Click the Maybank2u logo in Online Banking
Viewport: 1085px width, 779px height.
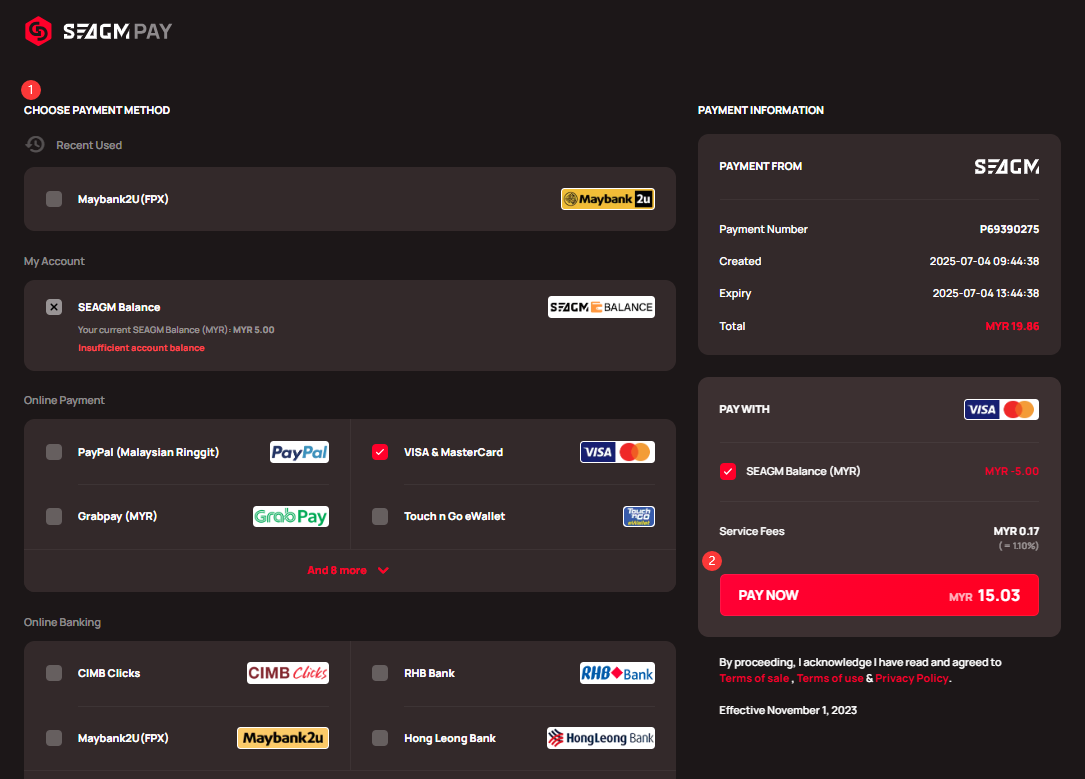283,738
